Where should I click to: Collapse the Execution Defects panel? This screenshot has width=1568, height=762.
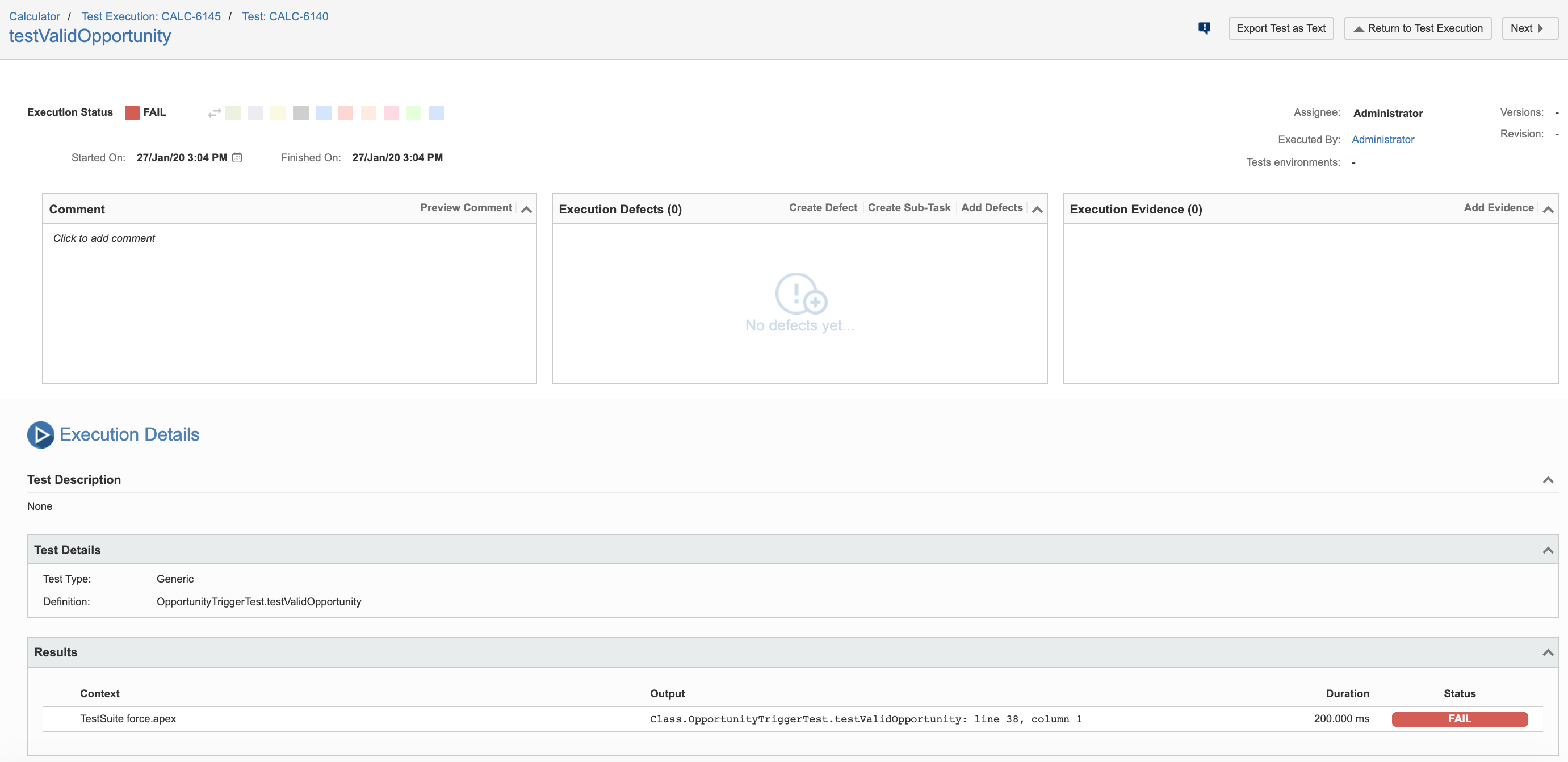tap(1037, 210)
